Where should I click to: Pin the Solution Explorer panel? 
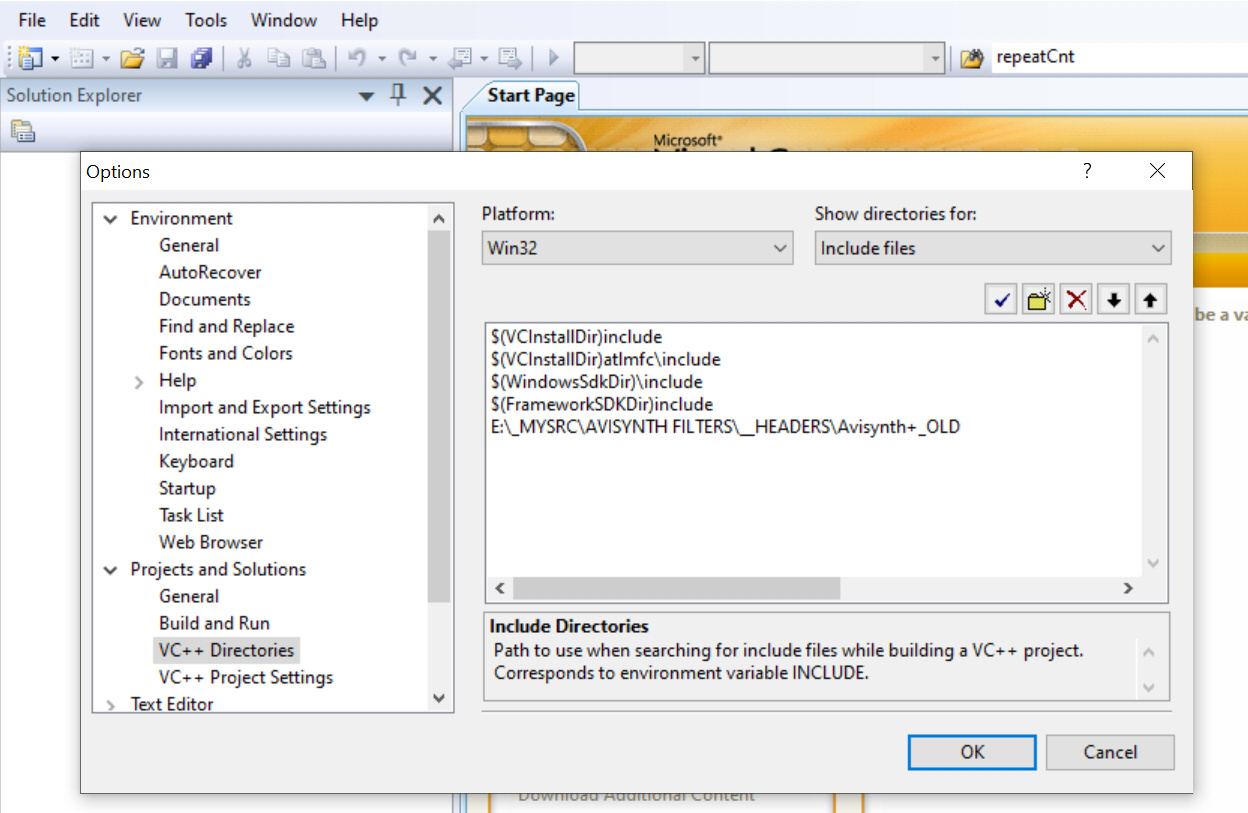coord(398,95)
